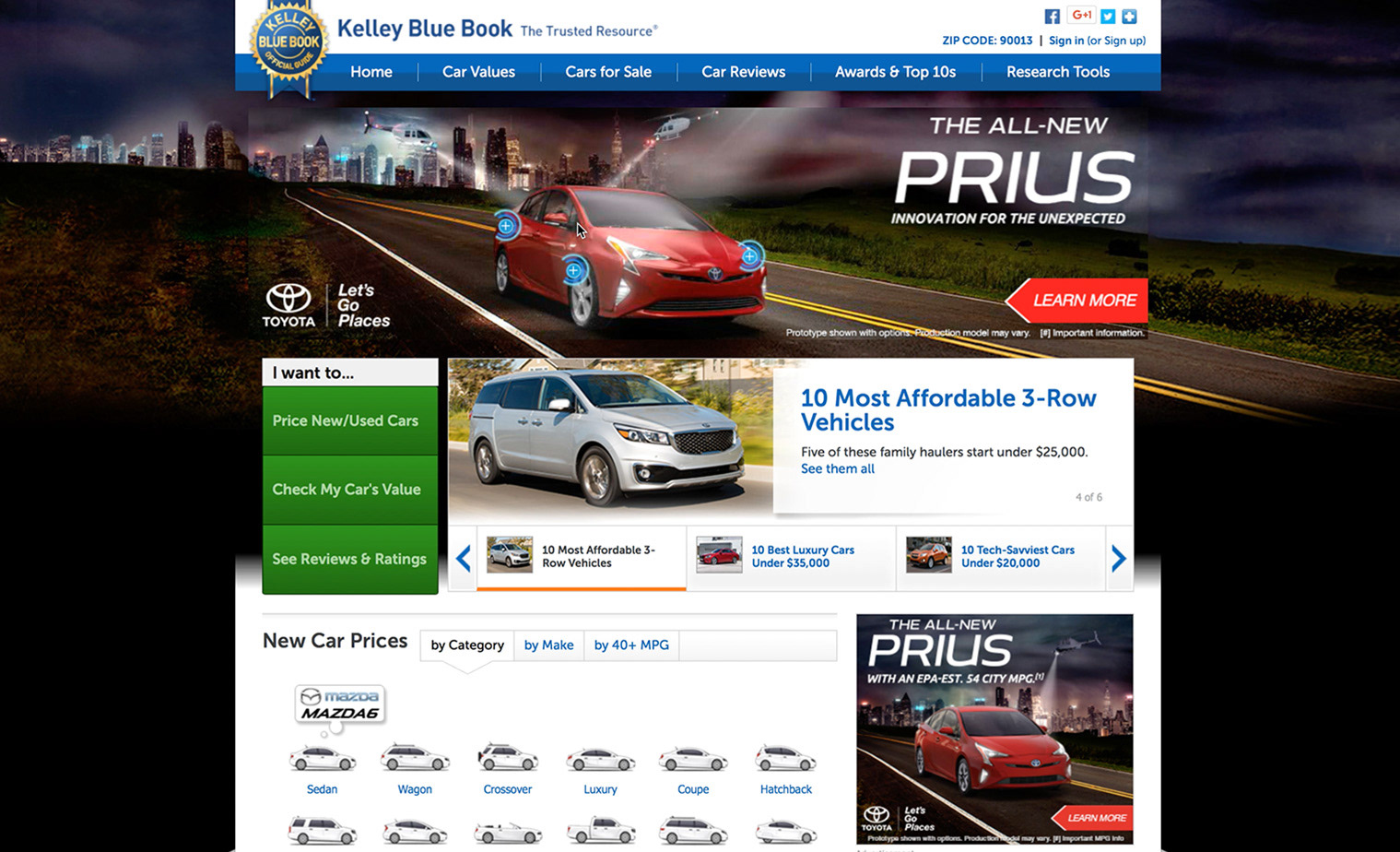Click the Kelley Blue Book title text

[x=425, y=29]
